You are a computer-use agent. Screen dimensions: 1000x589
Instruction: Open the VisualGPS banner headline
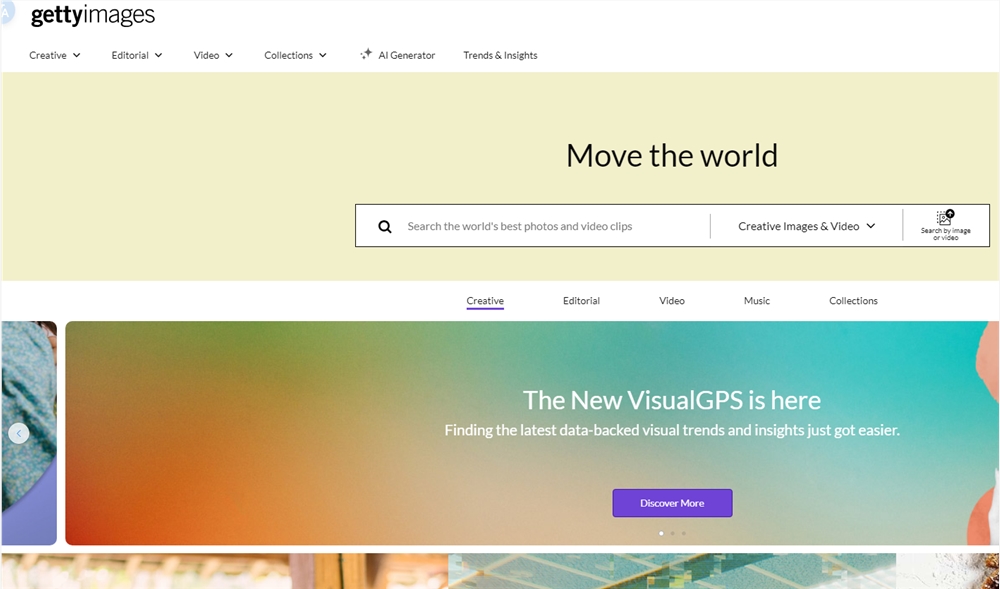[x=671, y=400]
